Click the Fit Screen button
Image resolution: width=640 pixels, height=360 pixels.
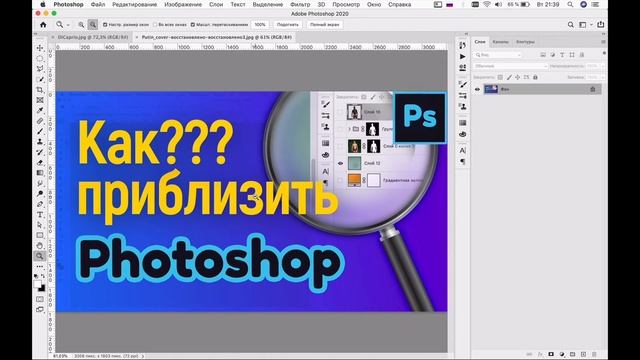[x=287, y=24]
